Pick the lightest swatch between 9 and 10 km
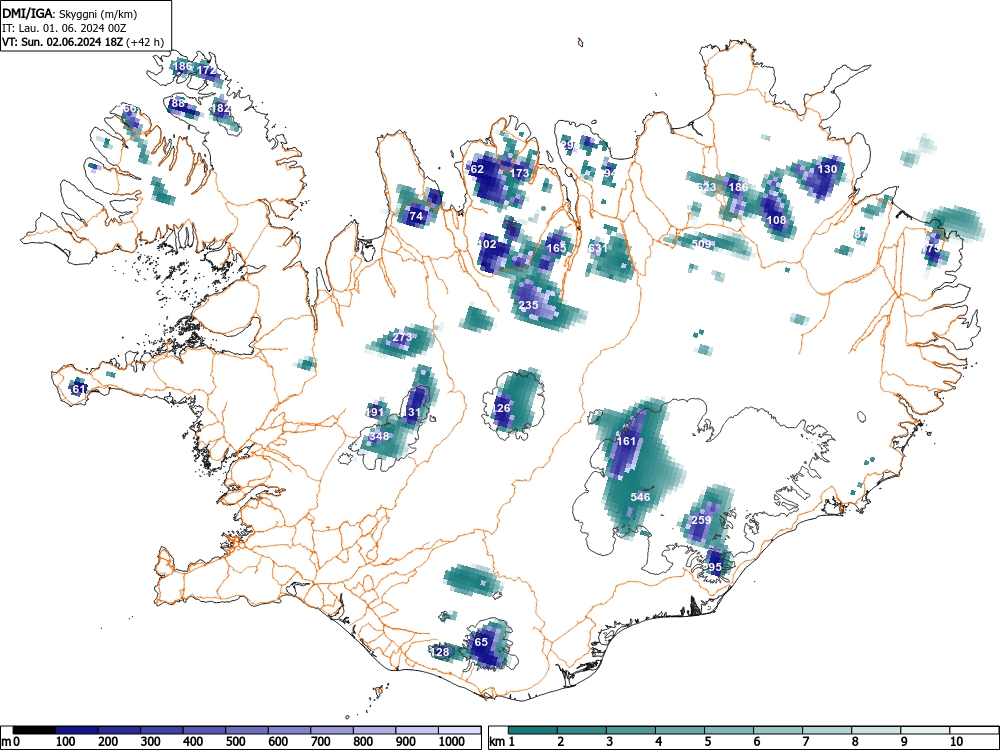 pos(925,730)
